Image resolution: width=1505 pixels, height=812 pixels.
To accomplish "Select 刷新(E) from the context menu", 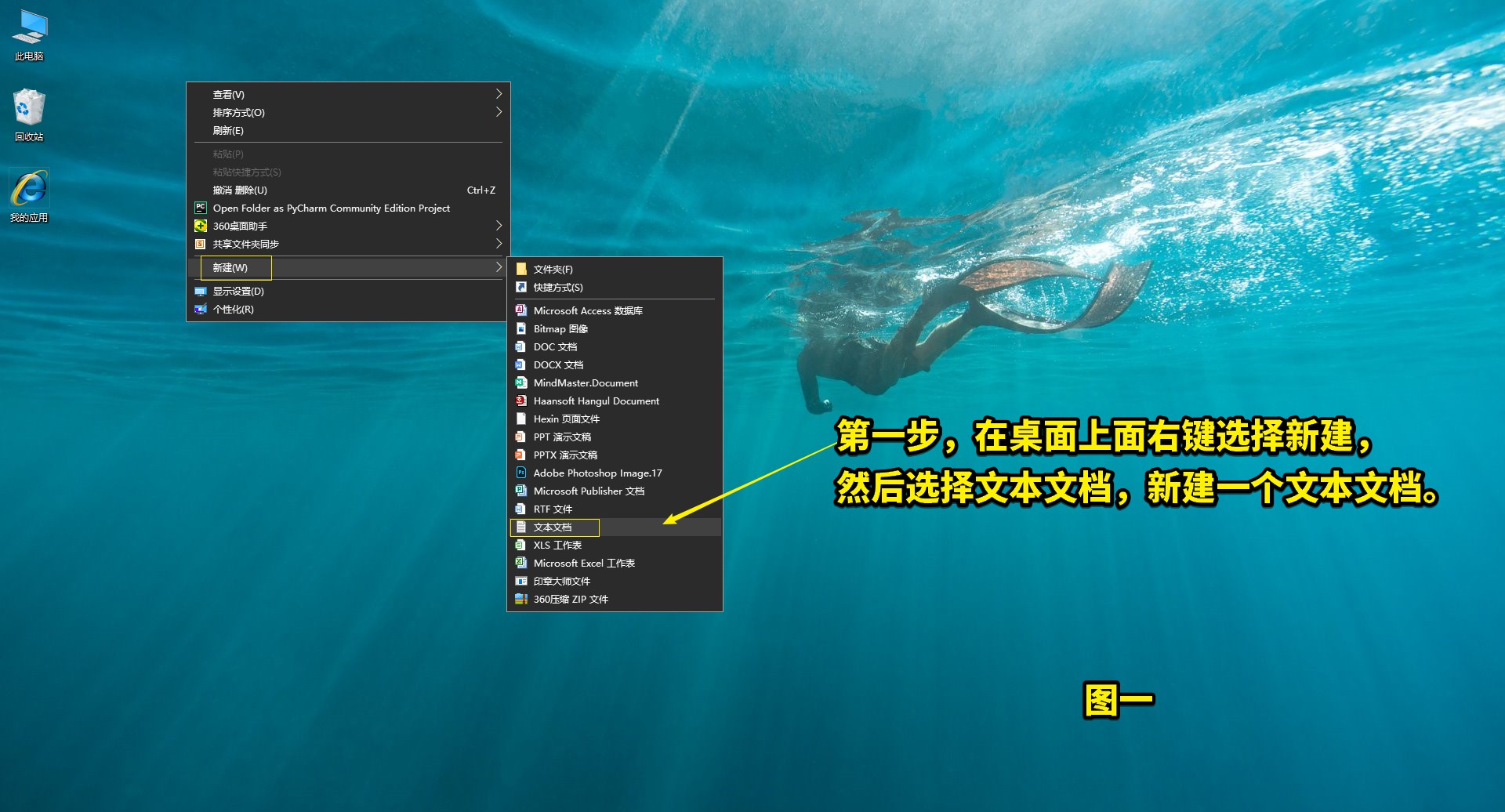I will (227, 130).
